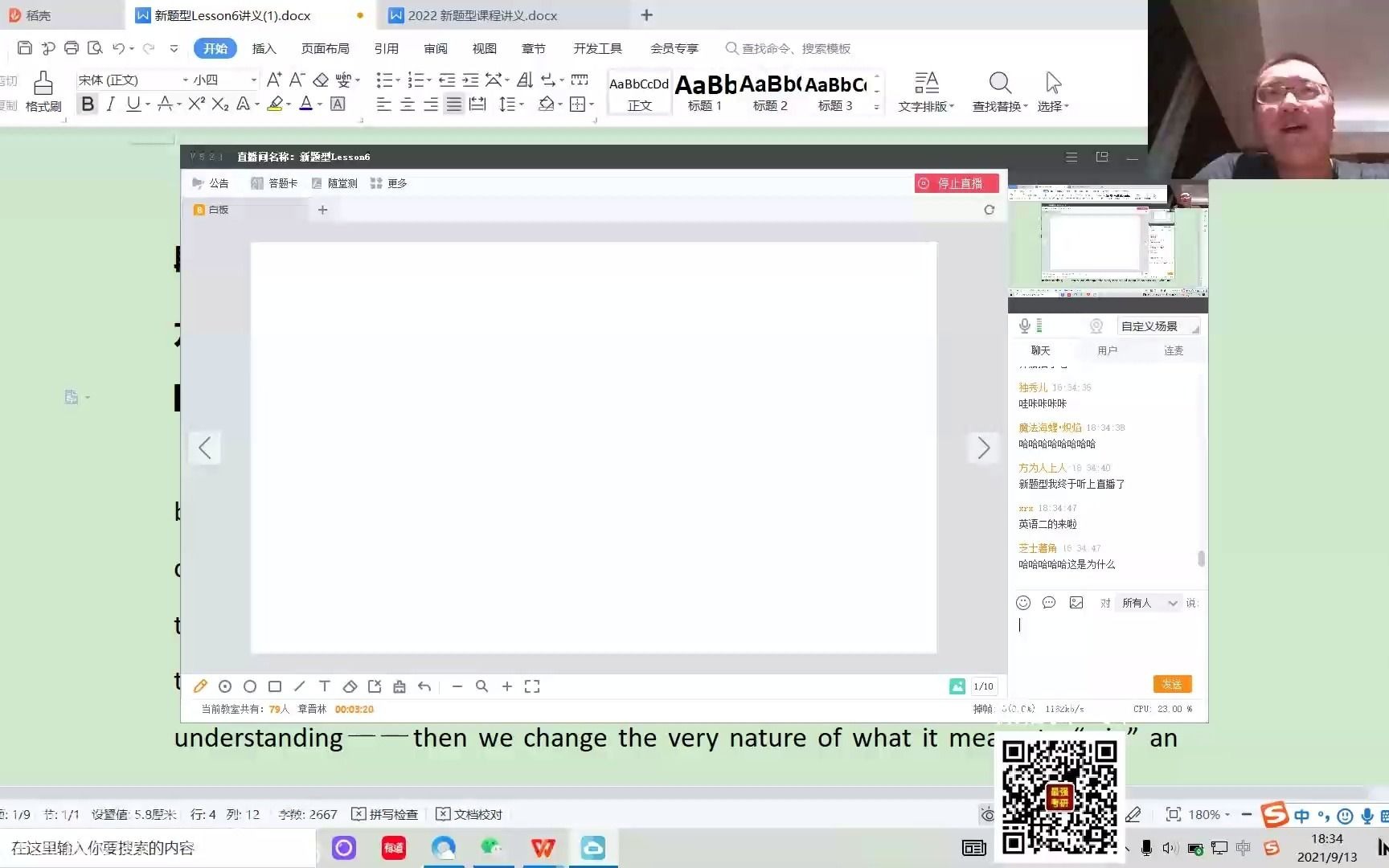The width and height of the screenshot is (1389, 868).
Task: Toggle the webcam icon in streaming panel
Action: 1096,325
